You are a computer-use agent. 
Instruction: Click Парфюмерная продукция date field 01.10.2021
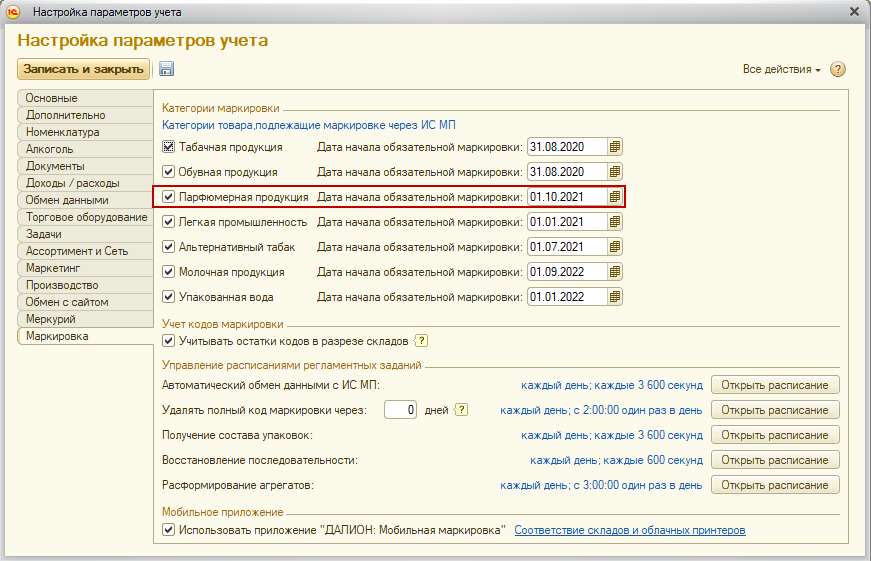[x=567, y=197]
